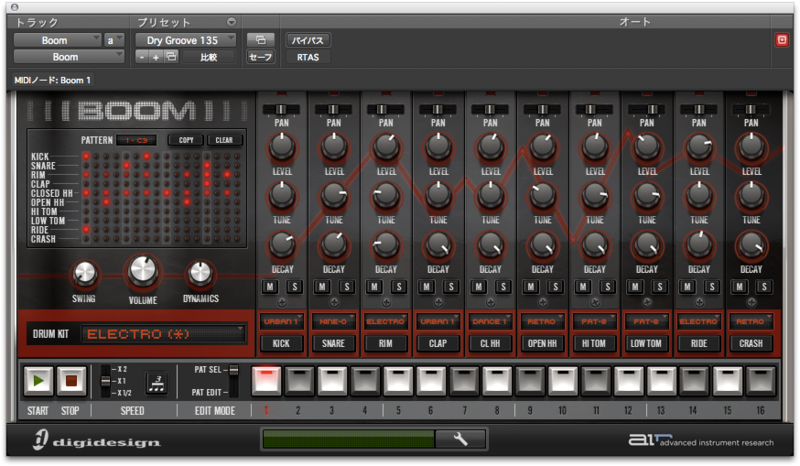The image size is (800, 466).
Task: Click the CLAP channel LEVEL knob
Action: [438, 146]
